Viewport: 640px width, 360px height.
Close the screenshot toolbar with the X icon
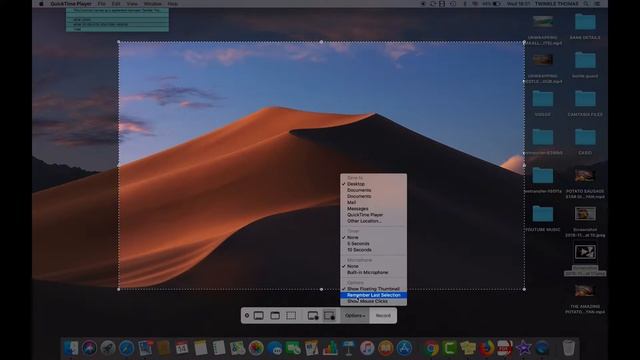click(x=247, y=316)
